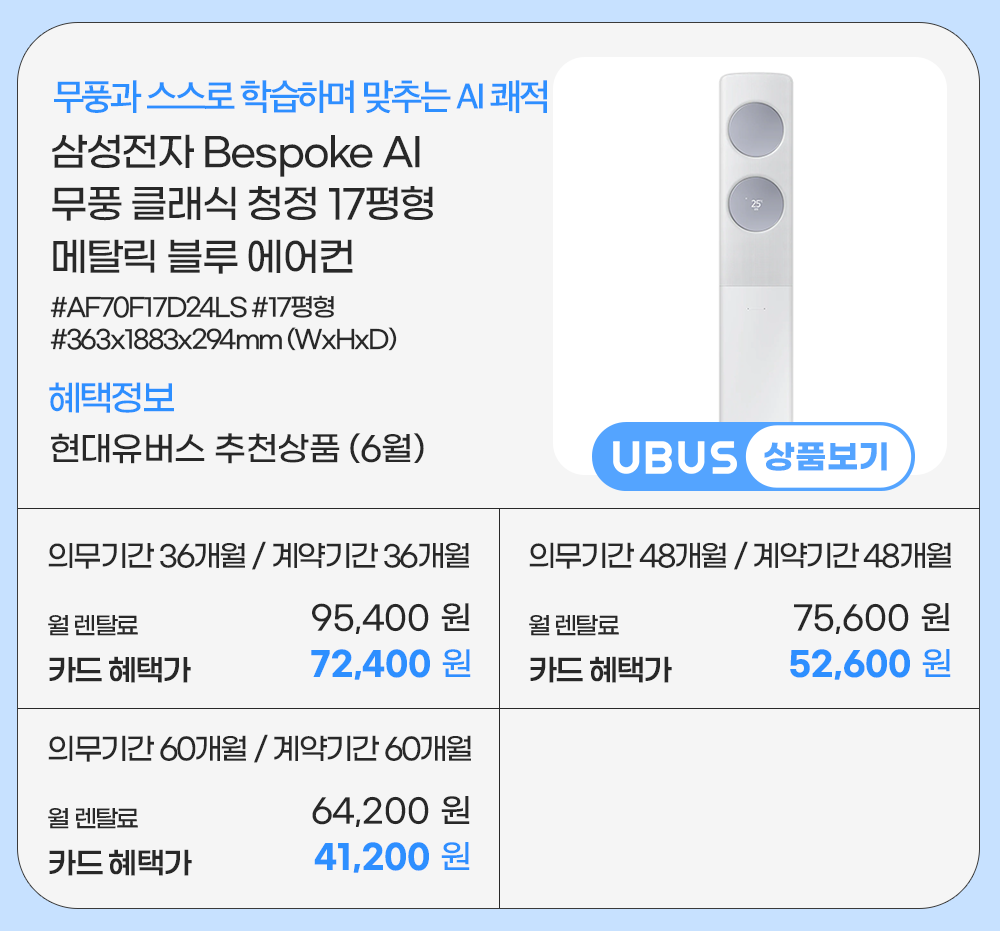Click the 25° temperature display circle
The image size is (1000, 931).
tap(755, 204)
